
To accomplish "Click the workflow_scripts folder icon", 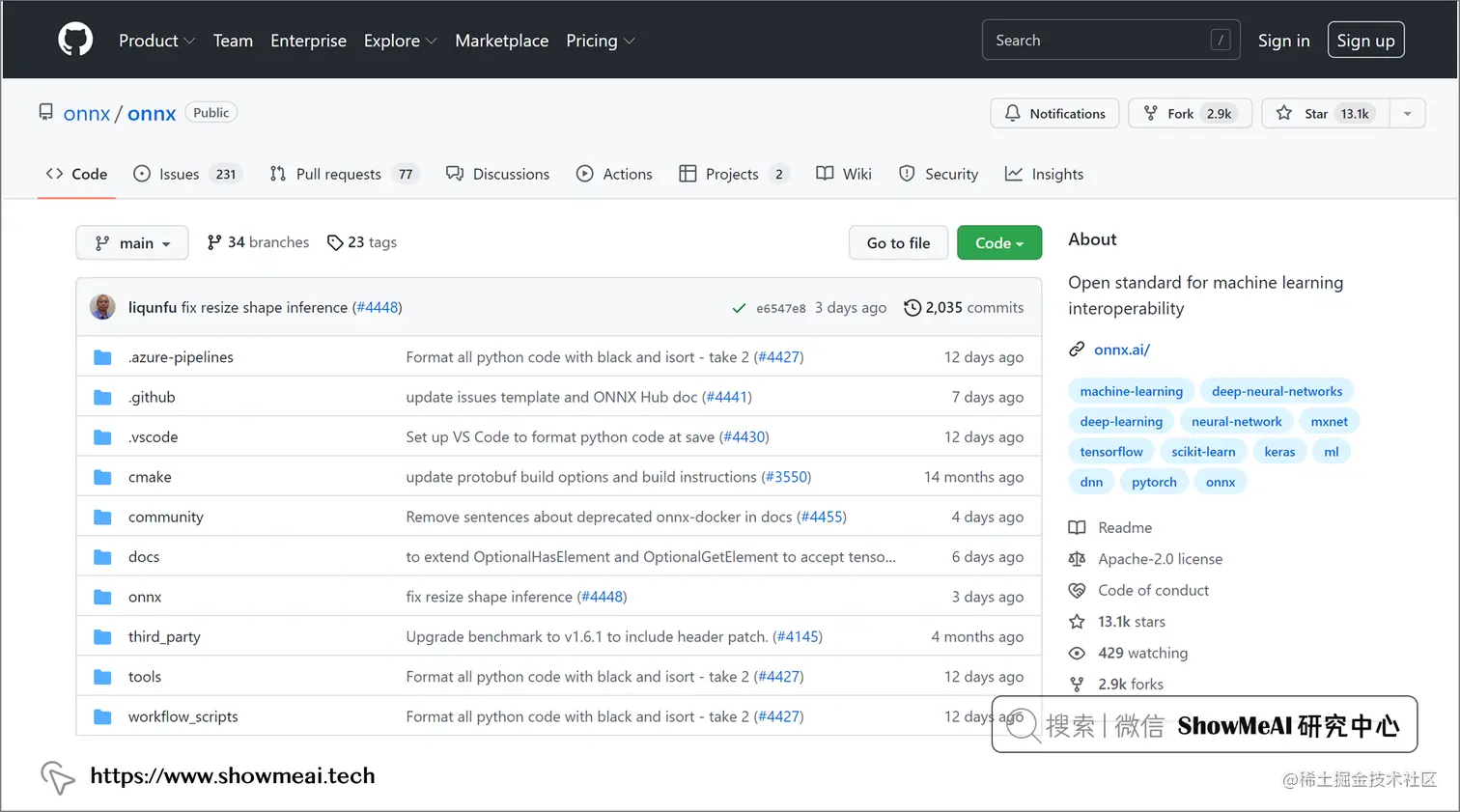I will pos(102,716).
